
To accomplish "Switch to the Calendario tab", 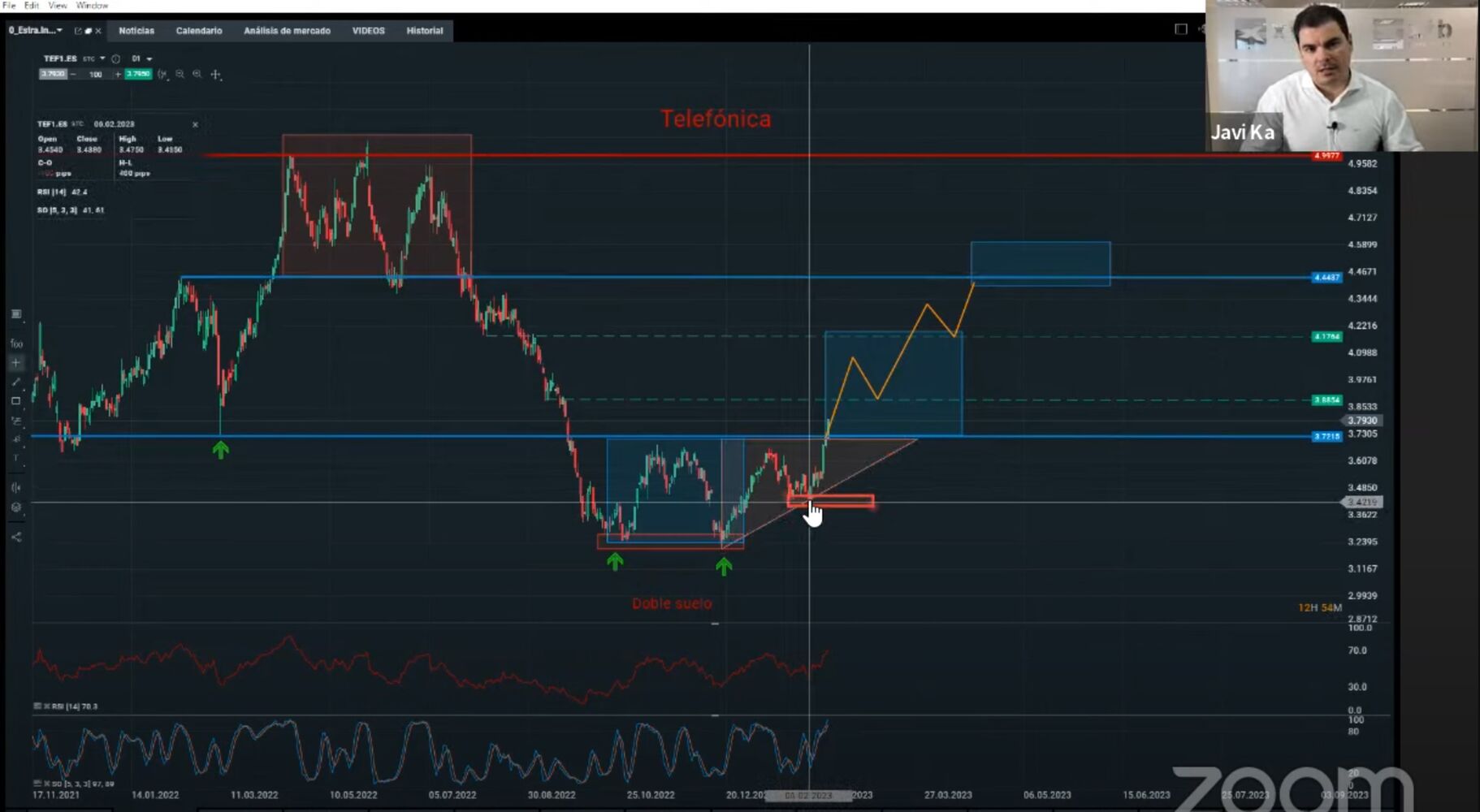I will pos(199,31).
